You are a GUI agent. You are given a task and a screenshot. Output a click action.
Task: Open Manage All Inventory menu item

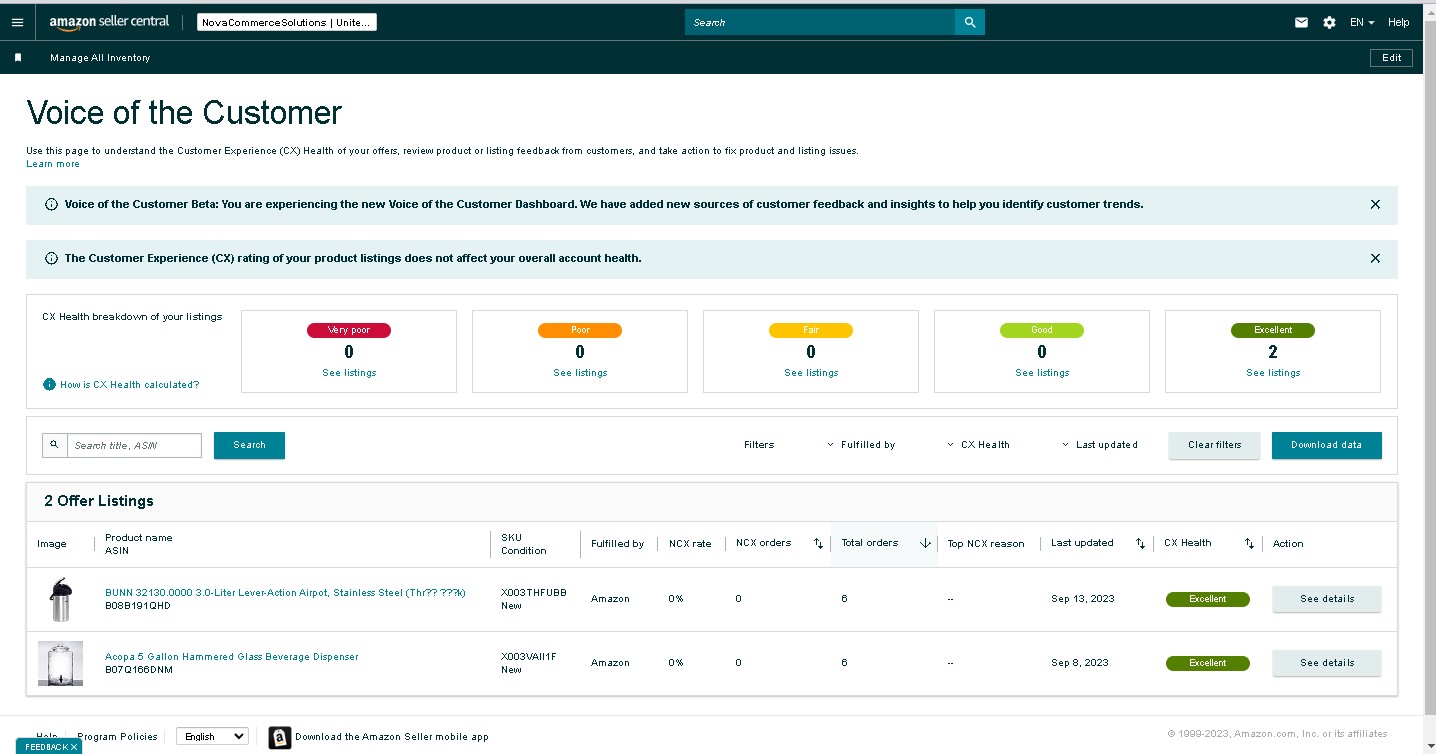click(x=100, y=58)
